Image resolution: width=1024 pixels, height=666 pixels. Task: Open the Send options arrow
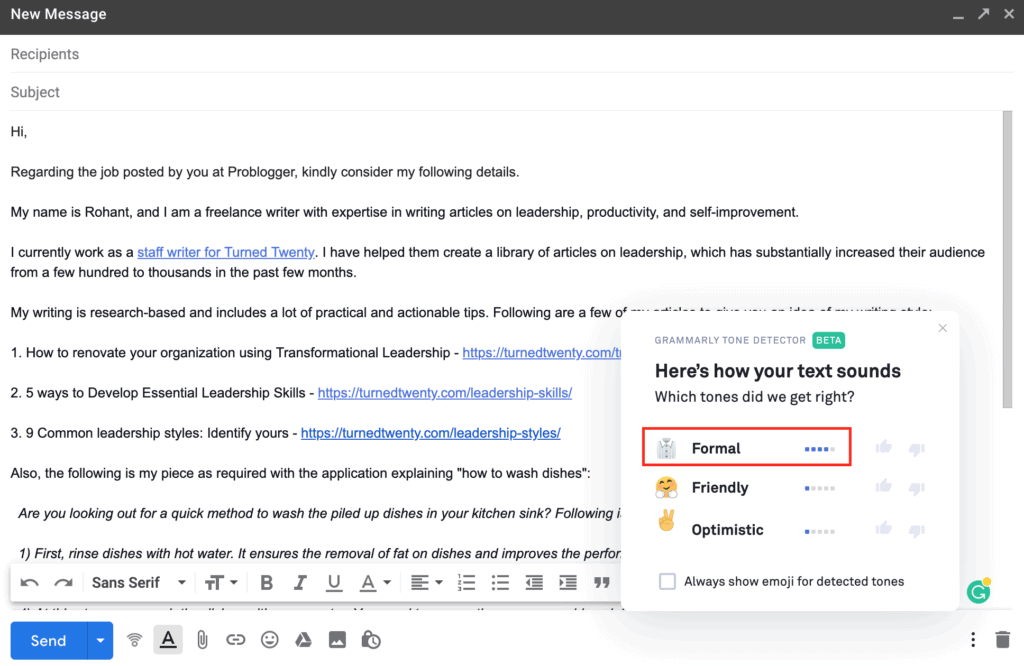point(100,641)
